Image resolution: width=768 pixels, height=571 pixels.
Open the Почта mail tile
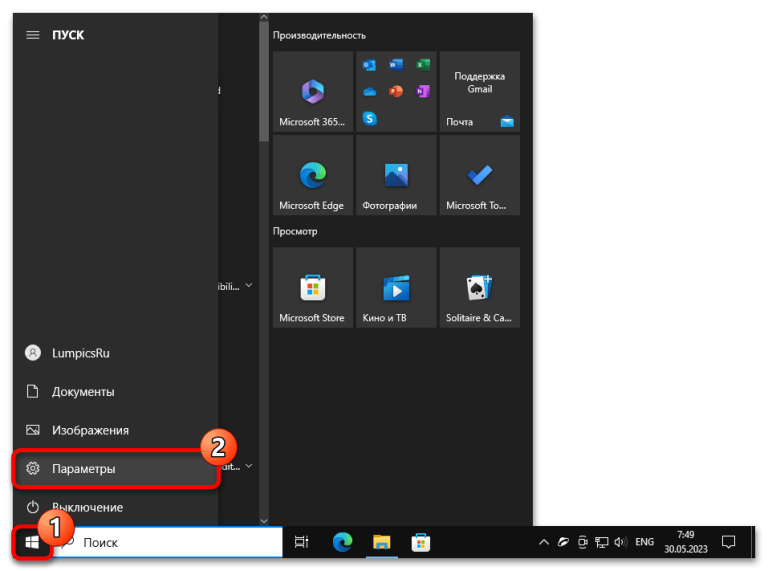coord(480,92)
